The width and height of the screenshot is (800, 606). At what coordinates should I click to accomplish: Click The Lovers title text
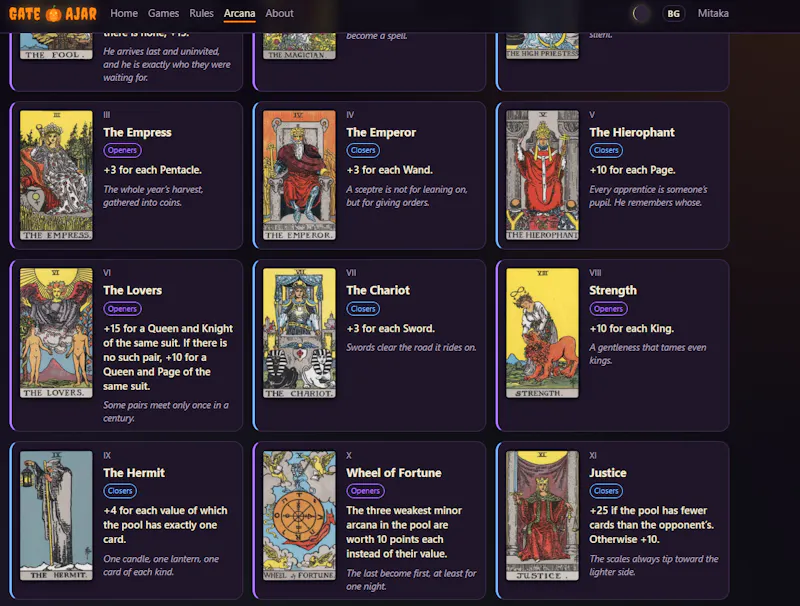pyautogui.click(x=133, y=290)
